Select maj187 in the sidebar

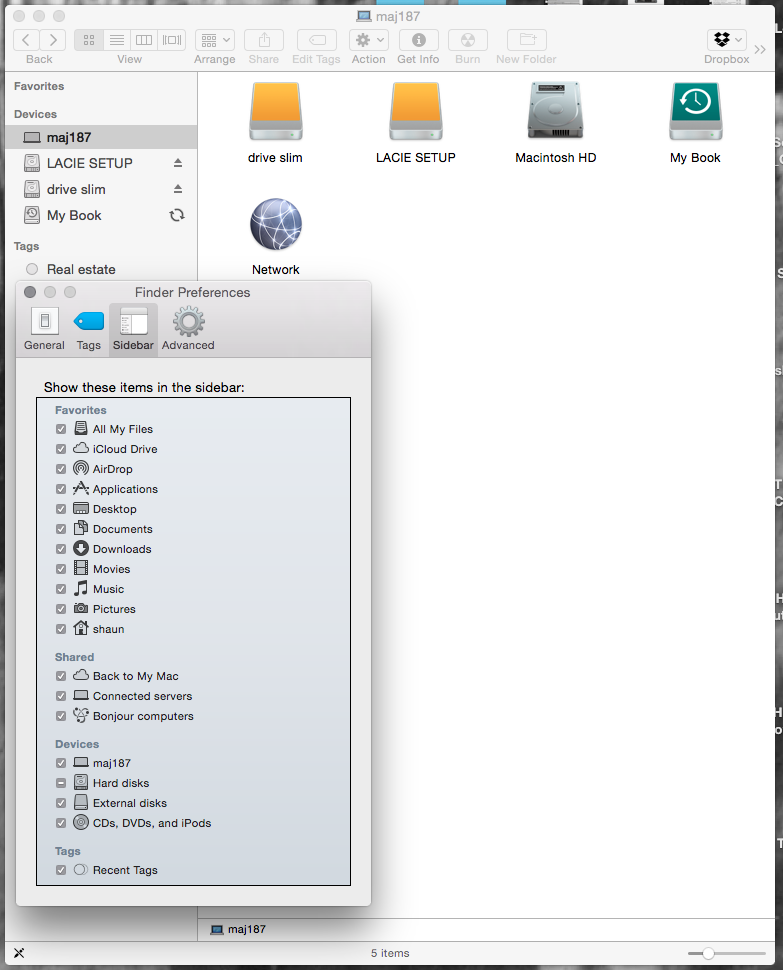coord(101,137)
